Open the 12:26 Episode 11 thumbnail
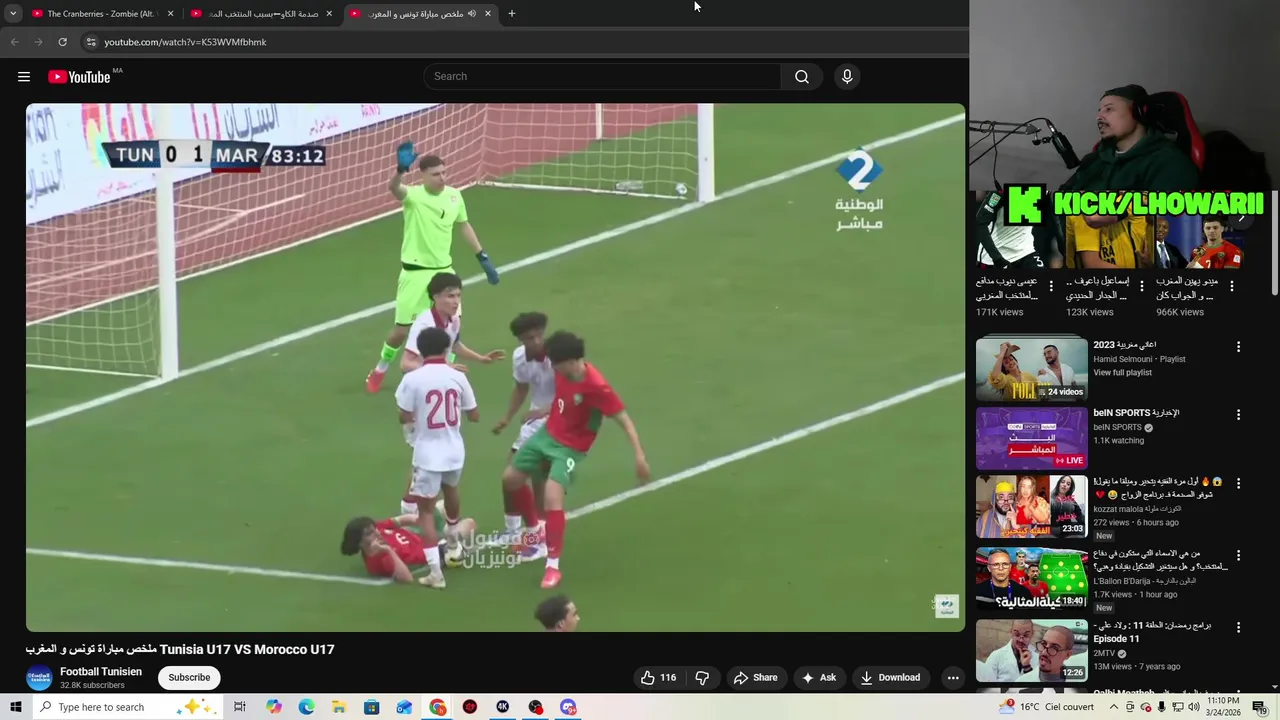 pos(1031,651)
